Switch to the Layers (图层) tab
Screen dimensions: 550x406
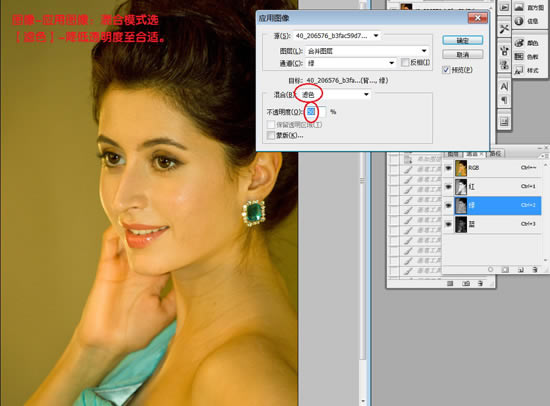coord(453,154)
